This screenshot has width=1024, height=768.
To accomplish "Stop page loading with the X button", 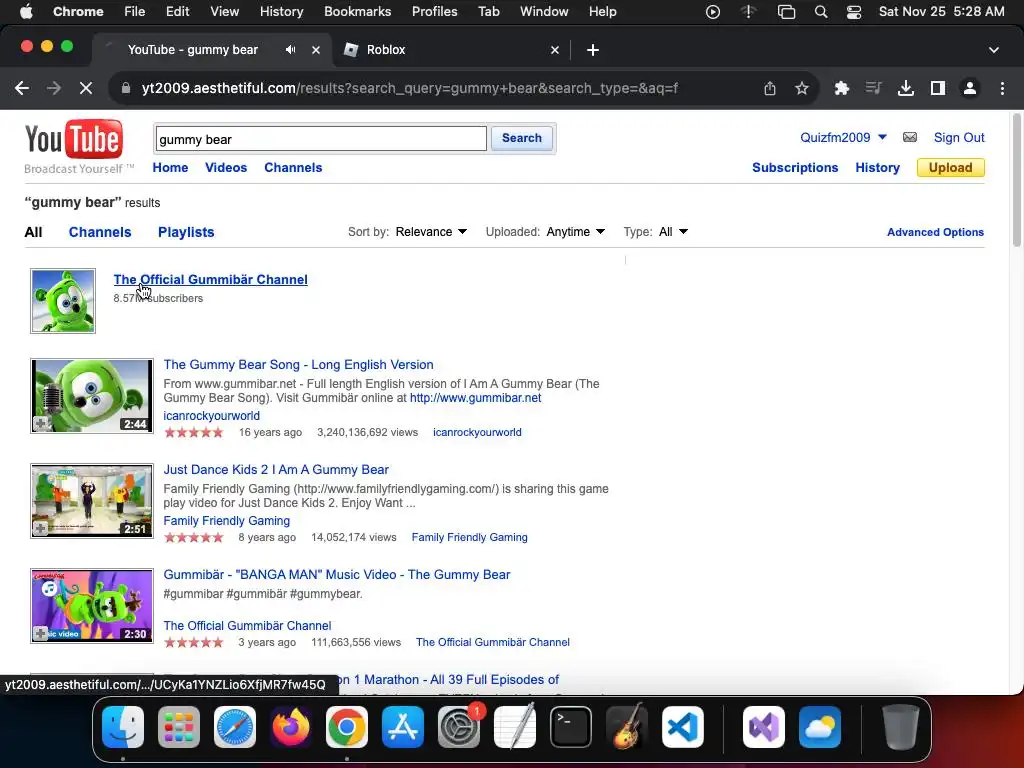I will pos(86,88).
